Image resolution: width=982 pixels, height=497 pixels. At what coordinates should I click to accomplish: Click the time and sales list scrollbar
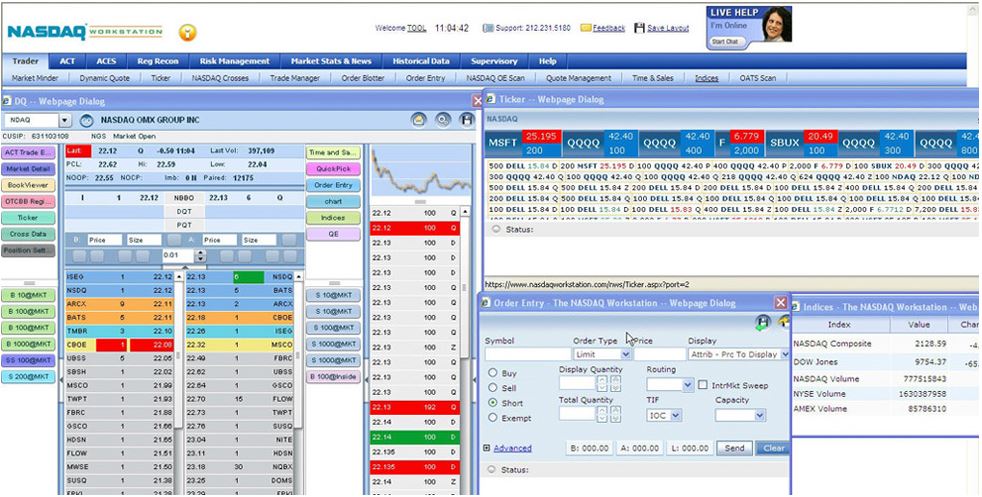click(465, 351)
